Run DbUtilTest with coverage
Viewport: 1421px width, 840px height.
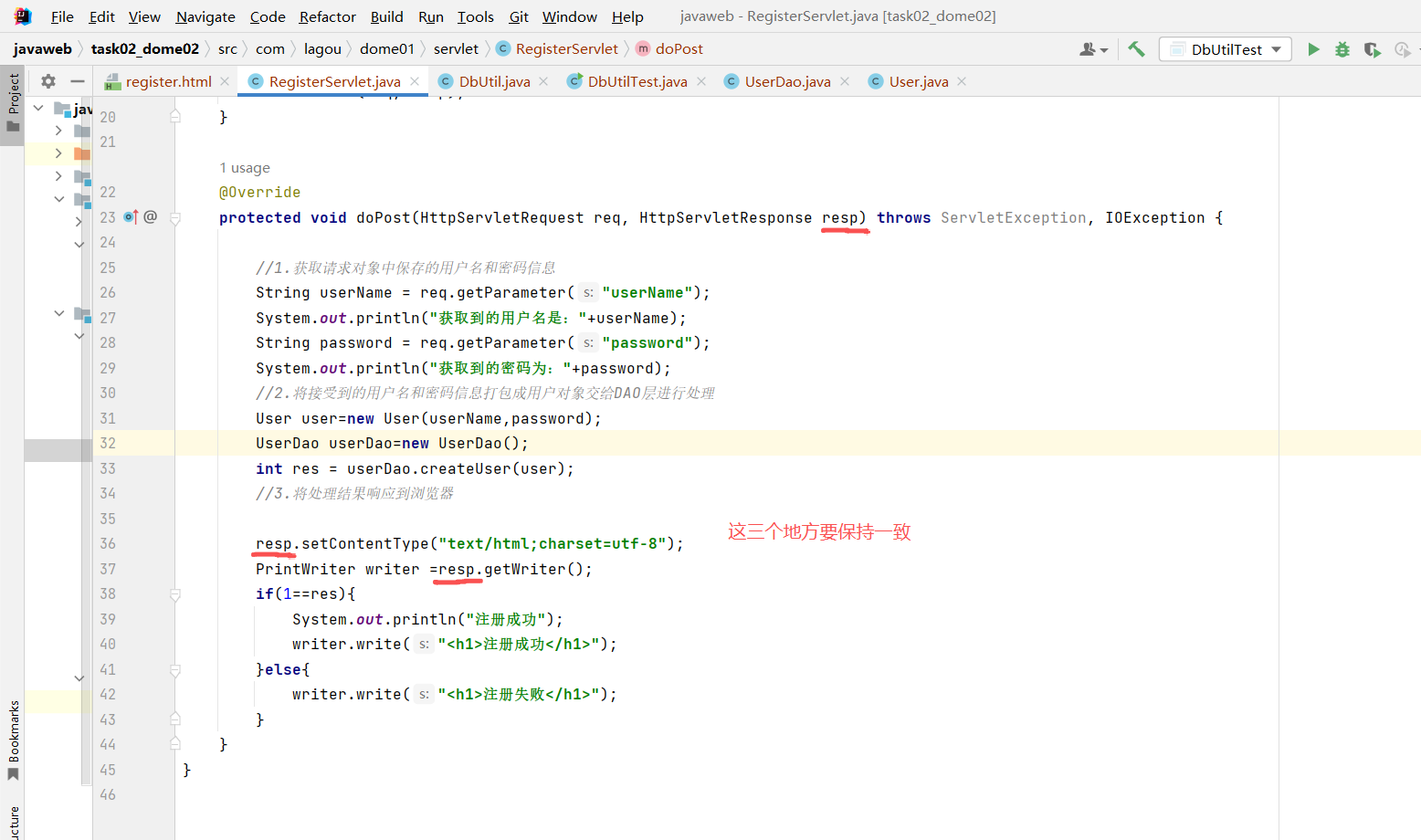1372,48
